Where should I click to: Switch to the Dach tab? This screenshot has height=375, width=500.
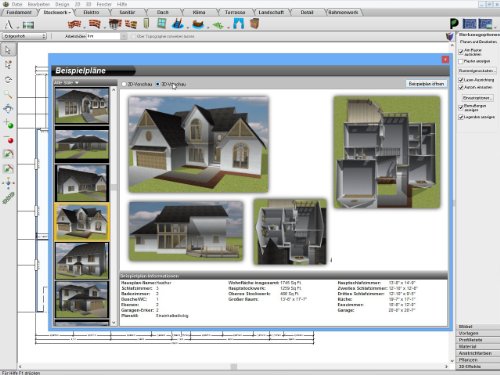point(163,12)
